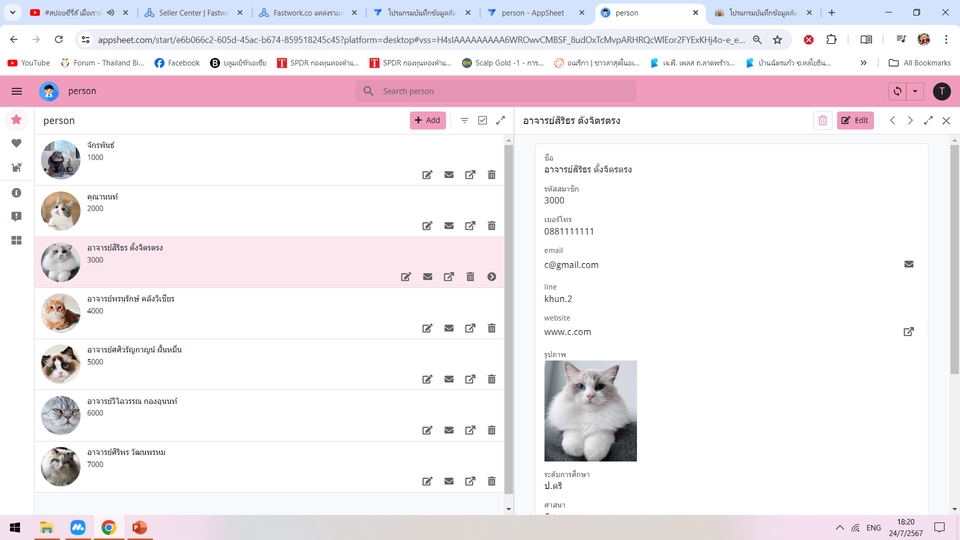Open the T user account avatar
The width and height of the screenshot is (960, 540).
[942, 91]
